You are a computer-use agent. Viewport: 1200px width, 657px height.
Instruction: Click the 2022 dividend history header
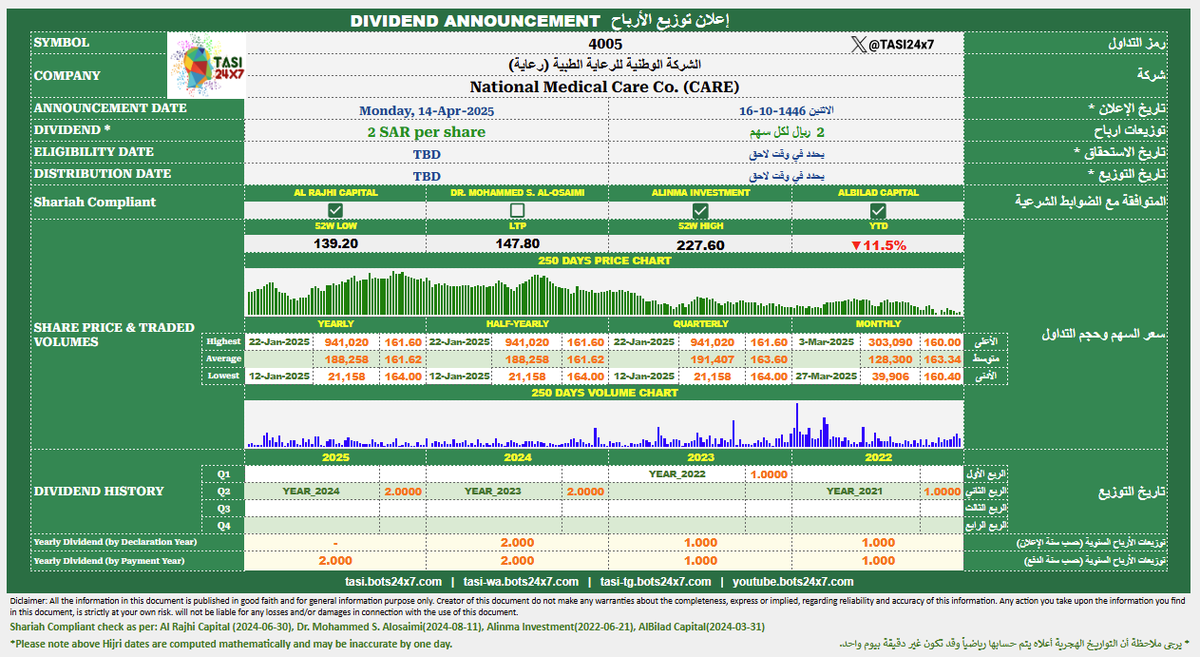click(x=877, y=456)
